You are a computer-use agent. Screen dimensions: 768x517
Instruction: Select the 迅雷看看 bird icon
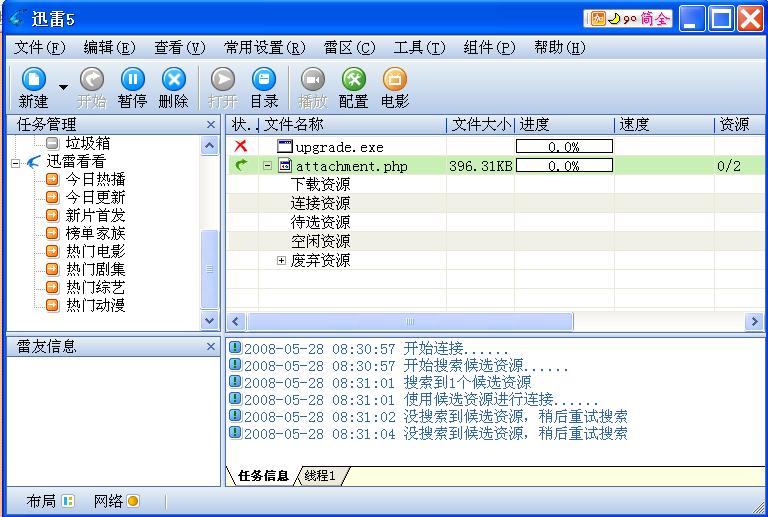coord(34,162)
